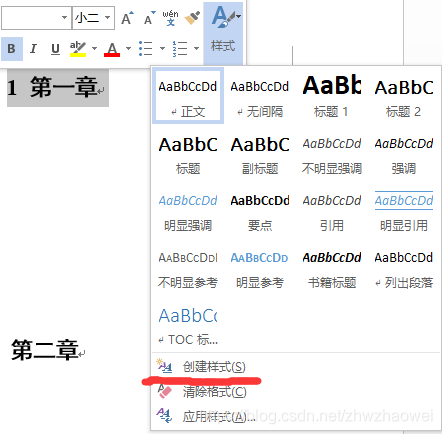Click the heading text 第二章
Viewport: 442px width, 434px height.
coord(45,350)
